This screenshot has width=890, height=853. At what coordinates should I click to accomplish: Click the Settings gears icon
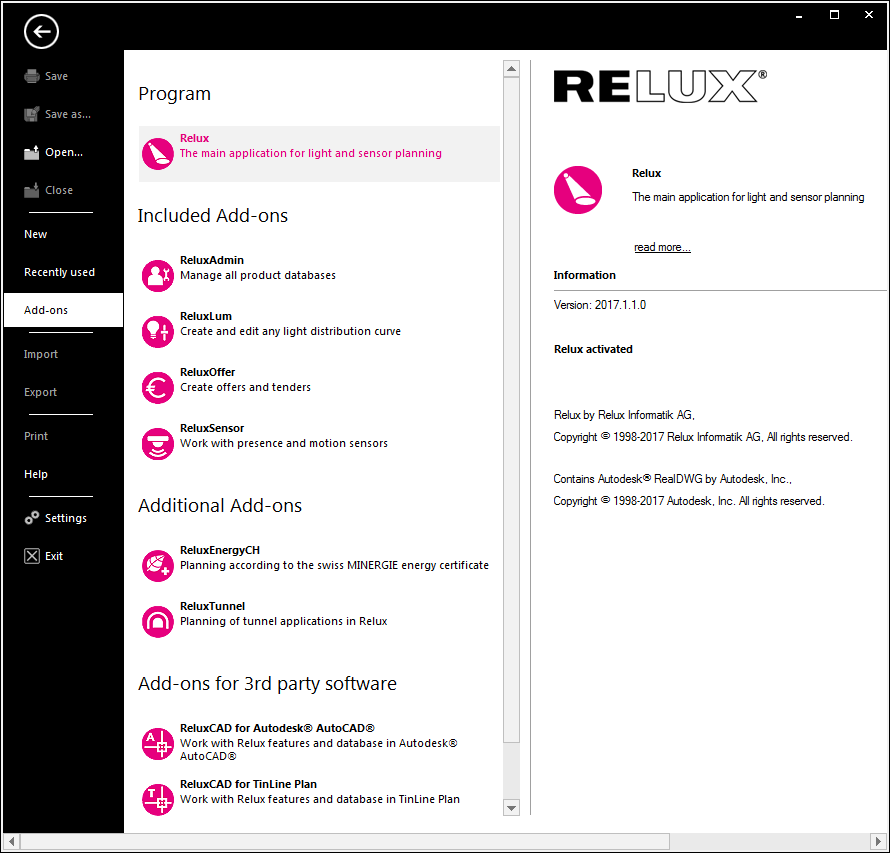pos(32,518)
